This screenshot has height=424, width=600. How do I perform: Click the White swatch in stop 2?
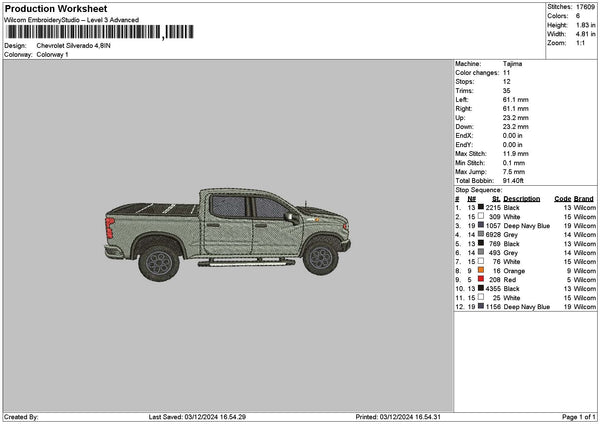pyautogui.click(x=481, y=217)
